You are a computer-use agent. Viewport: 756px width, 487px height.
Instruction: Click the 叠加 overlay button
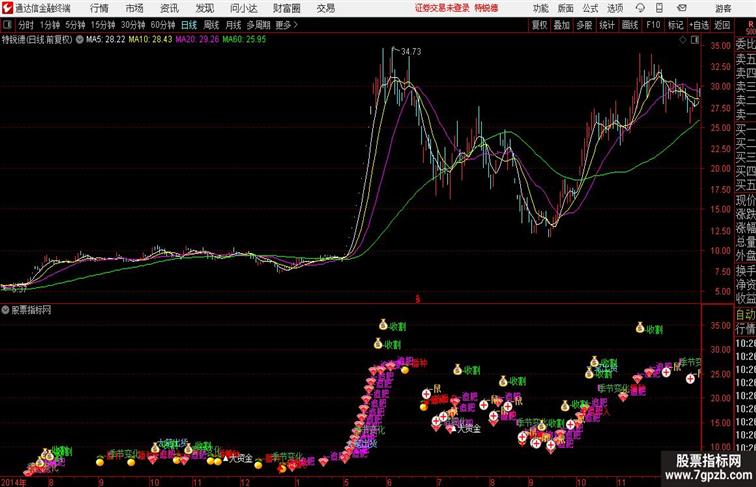click(562, 25)
